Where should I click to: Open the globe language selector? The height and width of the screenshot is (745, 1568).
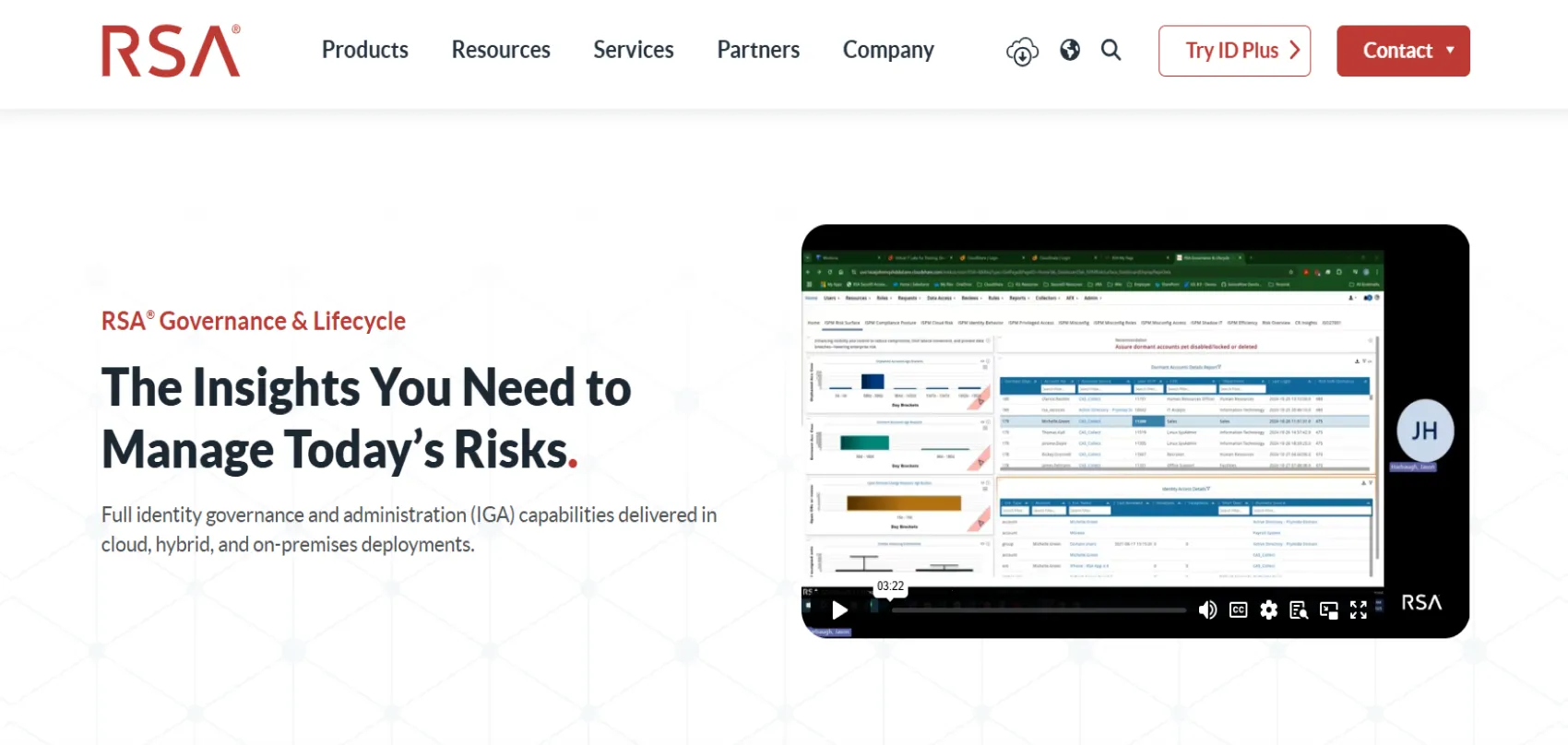click(x=1070, y=50)
